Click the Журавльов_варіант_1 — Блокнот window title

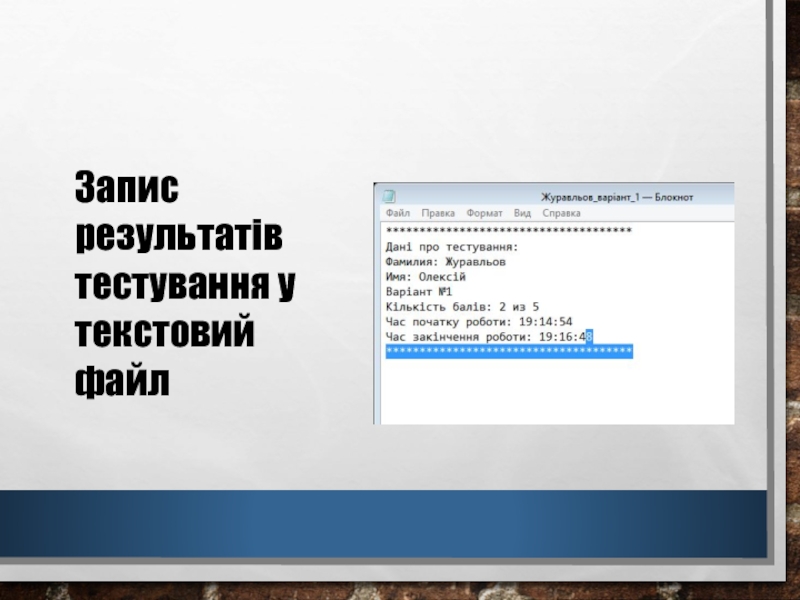616,196
